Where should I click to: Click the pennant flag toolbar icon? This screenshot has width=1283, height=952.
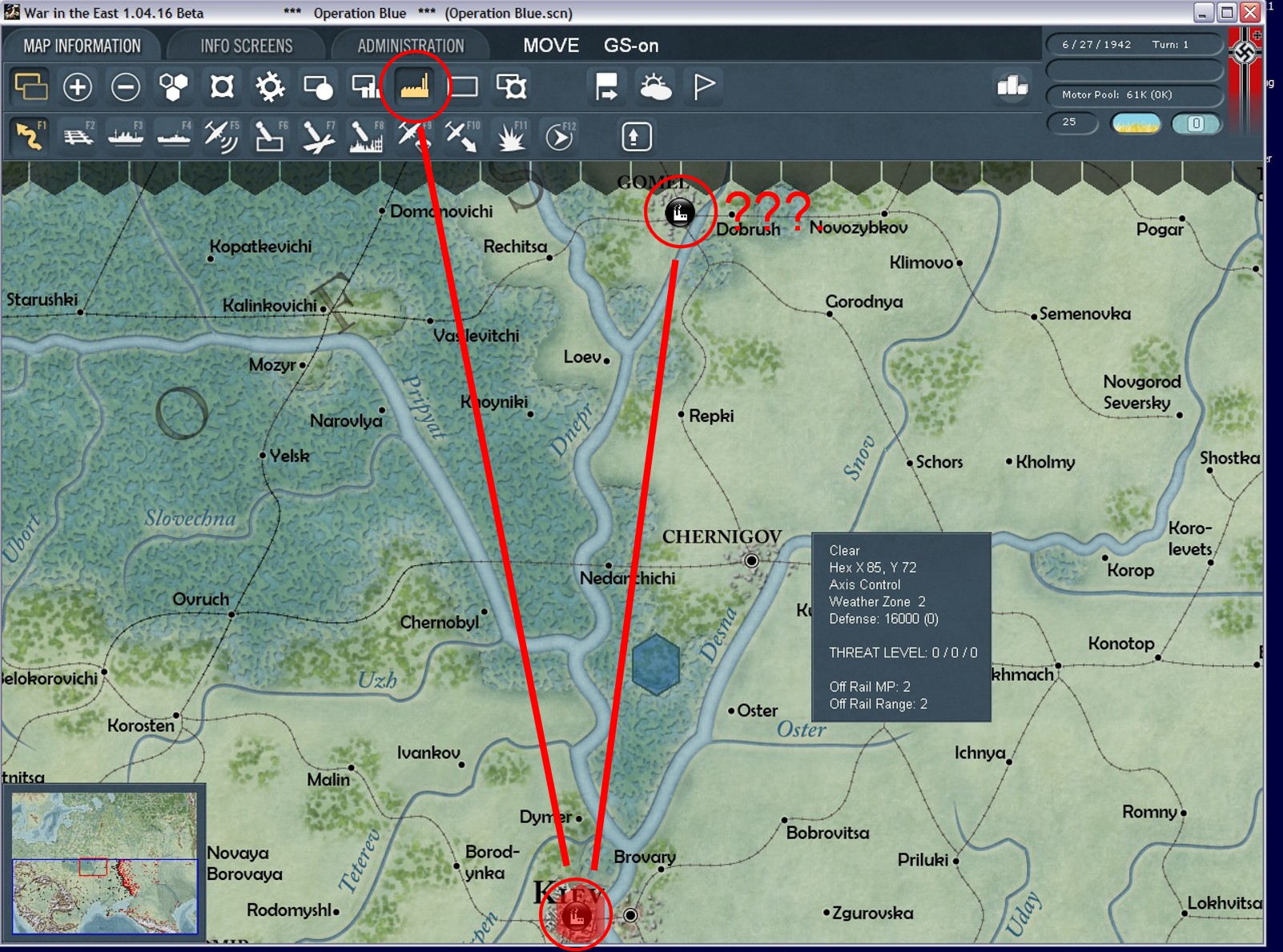[x=704, y=86]
